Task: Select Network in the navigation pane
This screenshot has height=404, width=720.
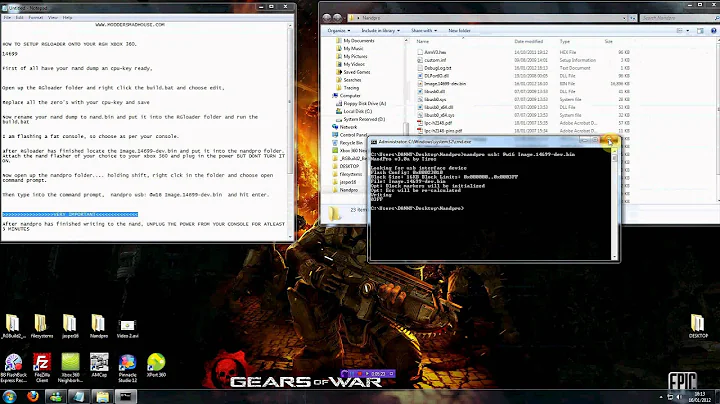Action: (x=348, y=127)
